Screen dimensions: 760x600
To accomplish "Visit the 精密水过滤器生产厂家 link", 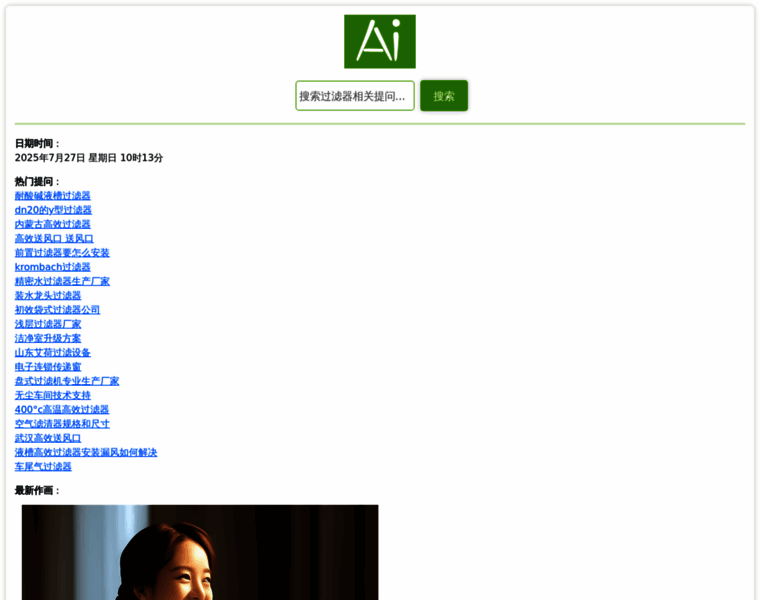I will click(x=62, y=281).
